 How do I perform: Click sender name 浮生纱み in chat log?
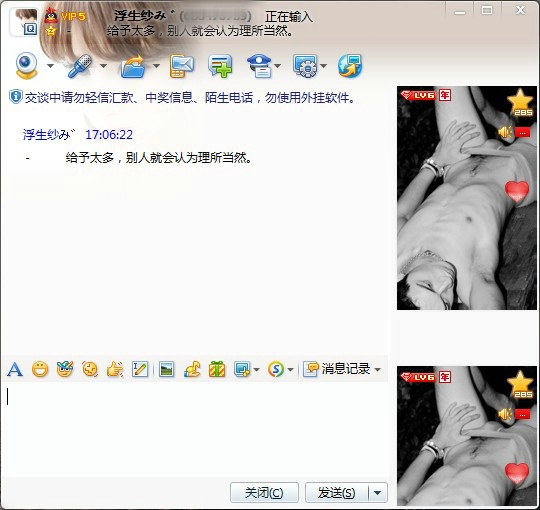click(x=49, y=134)
